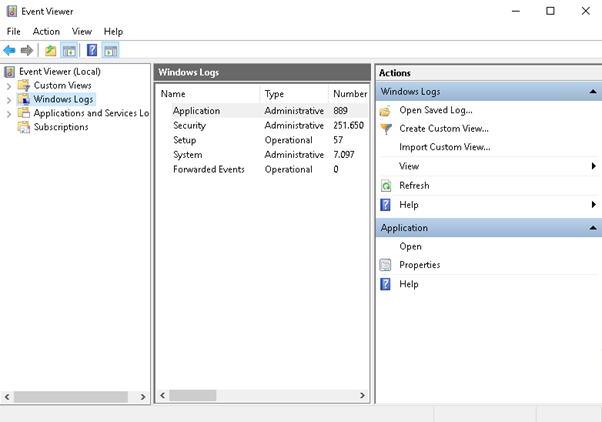The height and width of the screenshot is (422, 602).
Task: Click the Back arrow toolbar icon
Action: pyautogui.click(x=9, y=50)
